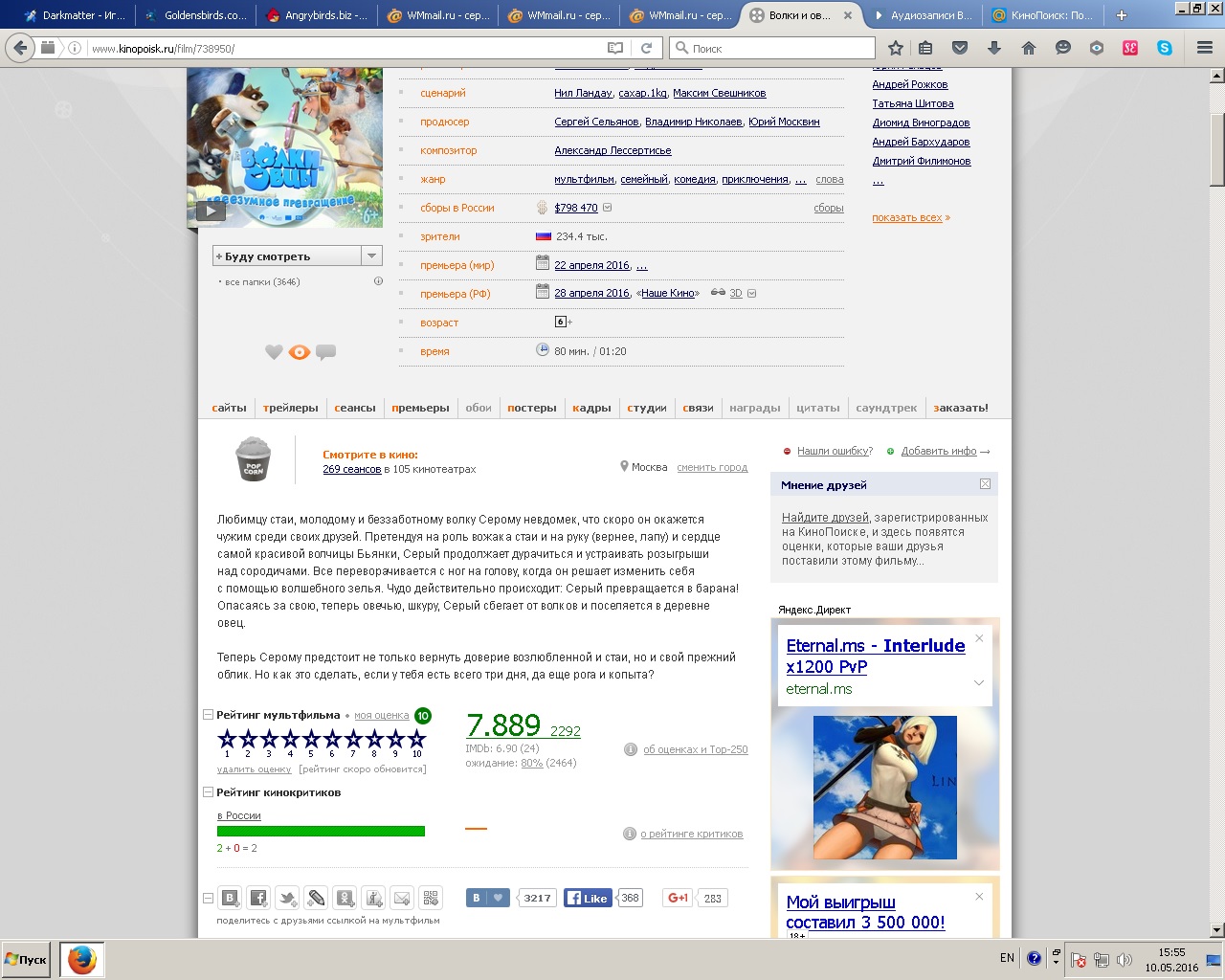Click the Google +1 button
The width and height of the screenshot is (1225, 980).
(679, 898)
